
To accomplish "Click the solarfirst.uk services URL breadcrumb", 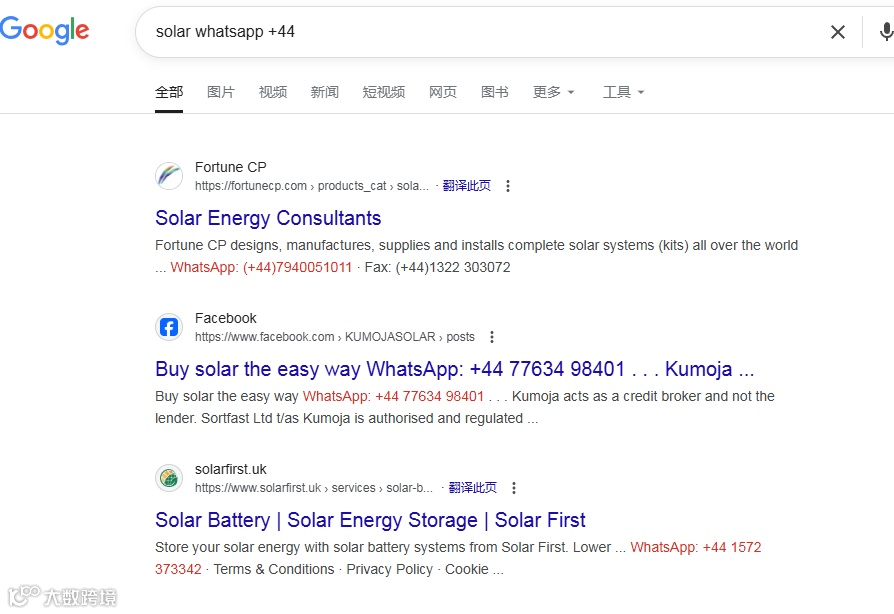I will pyautogui.click(x=314, y=488).
